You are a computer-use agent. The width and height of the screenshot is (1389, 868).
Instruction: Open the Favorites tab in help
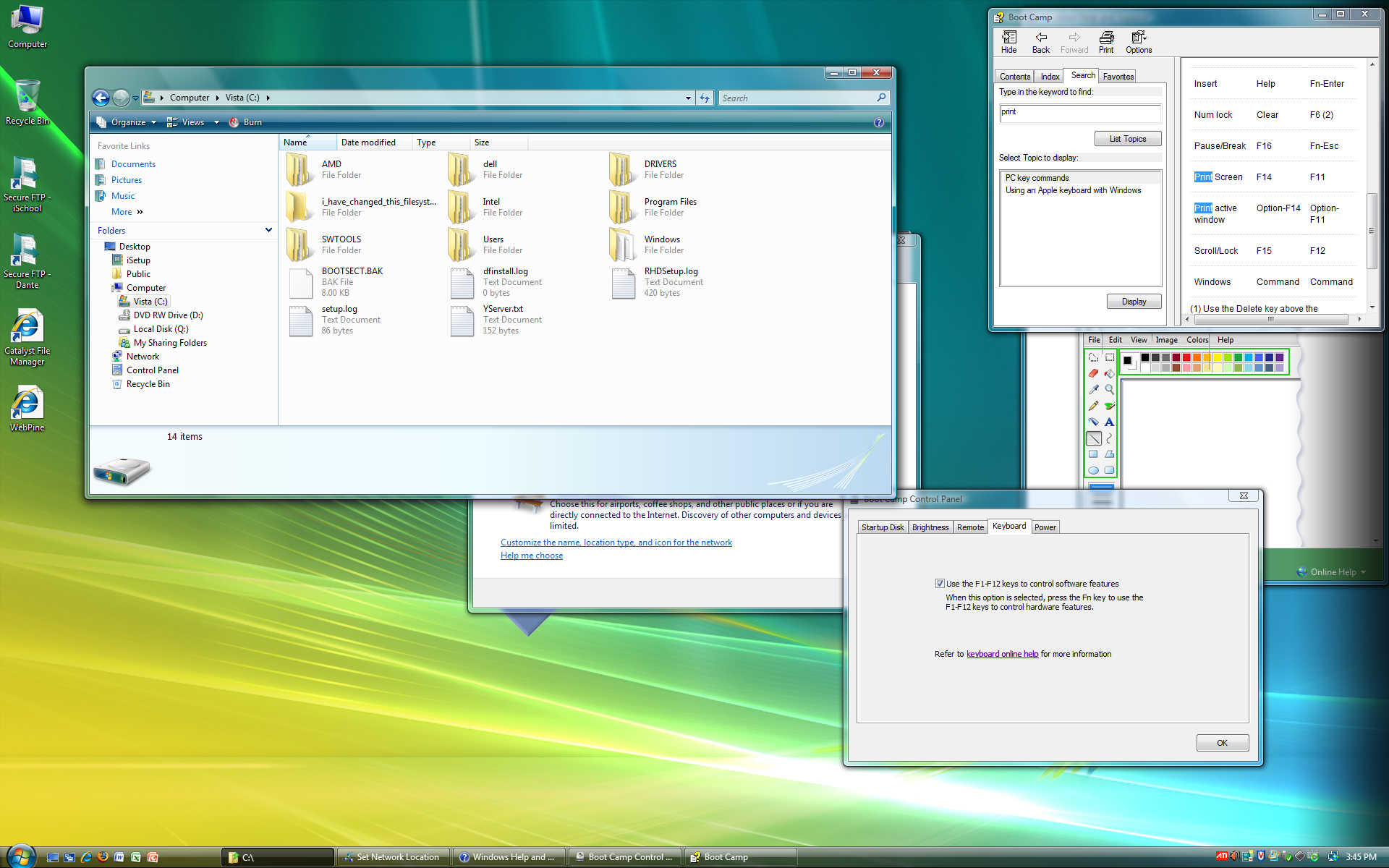point(1118,77)
